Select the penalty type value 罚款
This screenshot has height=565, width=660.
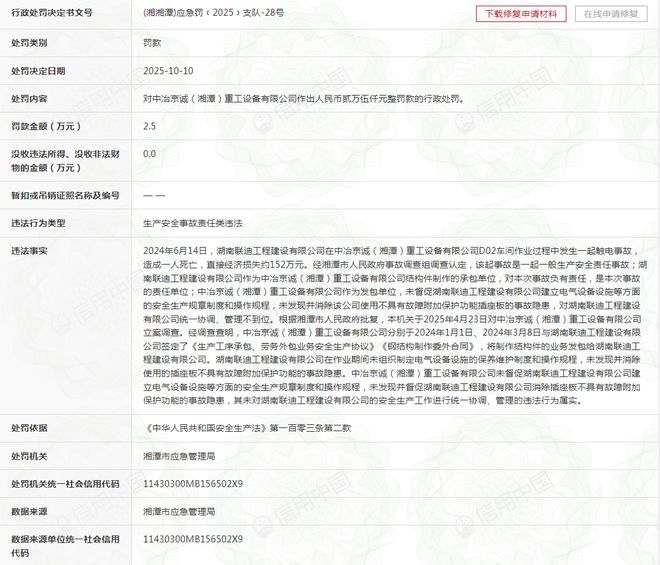click(152, 43)
